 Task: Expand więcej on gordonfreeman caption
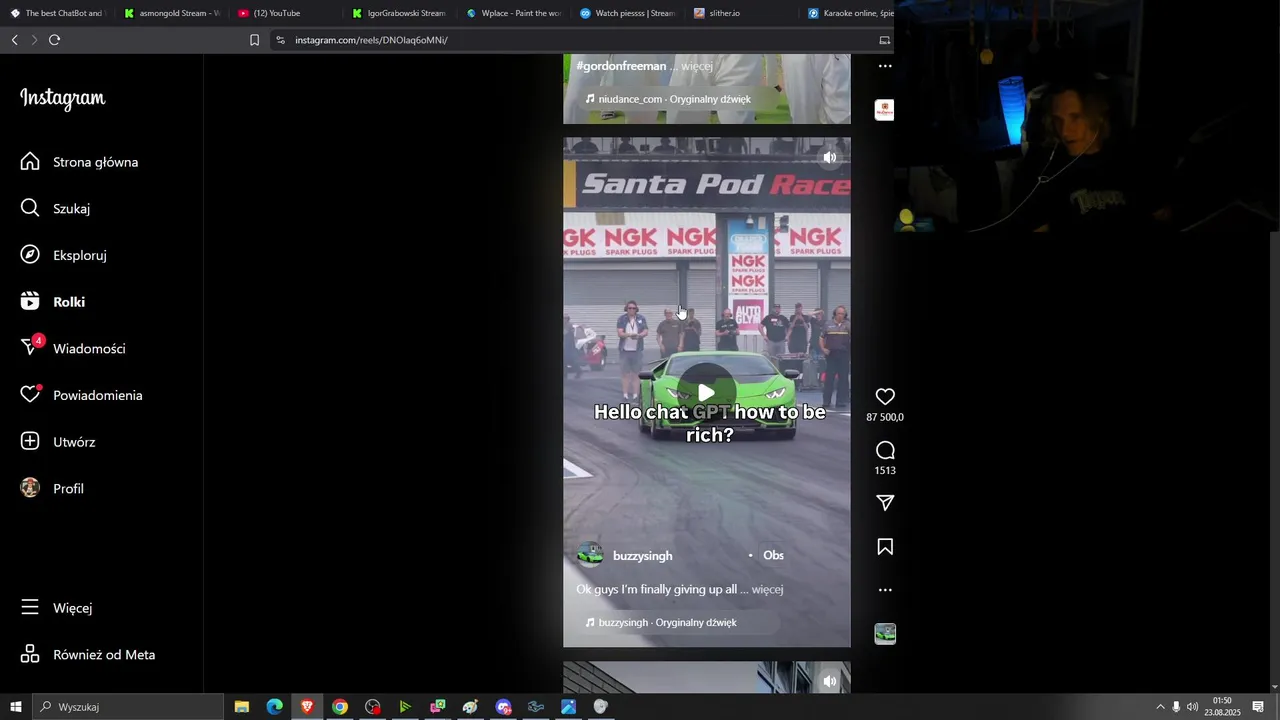click(697, 66)
